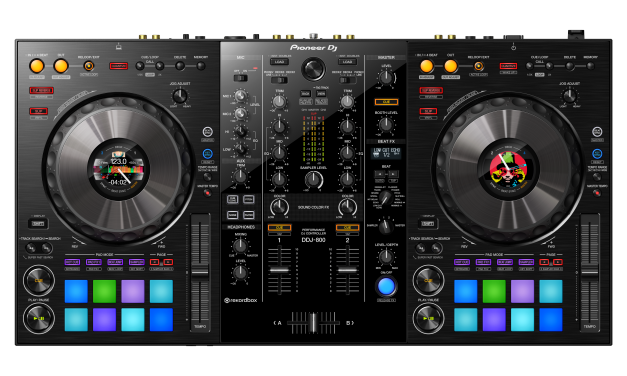Image resolution: width=627 pixels, height=376 pixels.
Task: Slide the A/B crossfader
Action: [x=314, y=323]
